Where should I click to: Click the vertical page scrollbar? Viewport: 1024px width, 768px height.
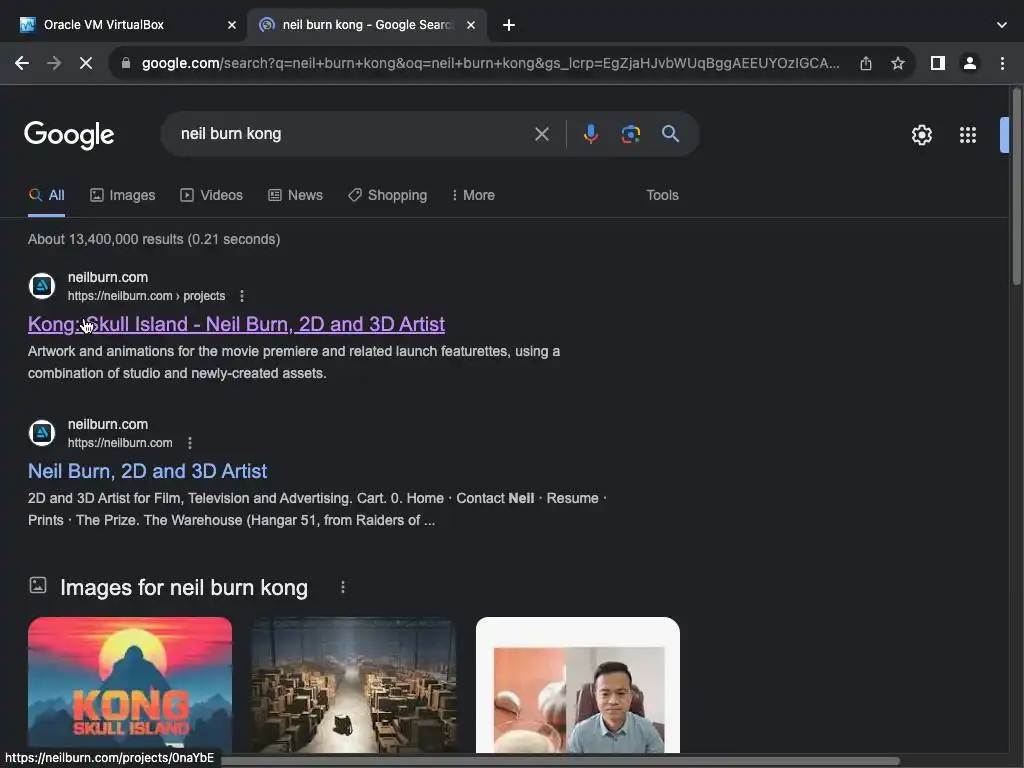click(x=1016, y=189)
